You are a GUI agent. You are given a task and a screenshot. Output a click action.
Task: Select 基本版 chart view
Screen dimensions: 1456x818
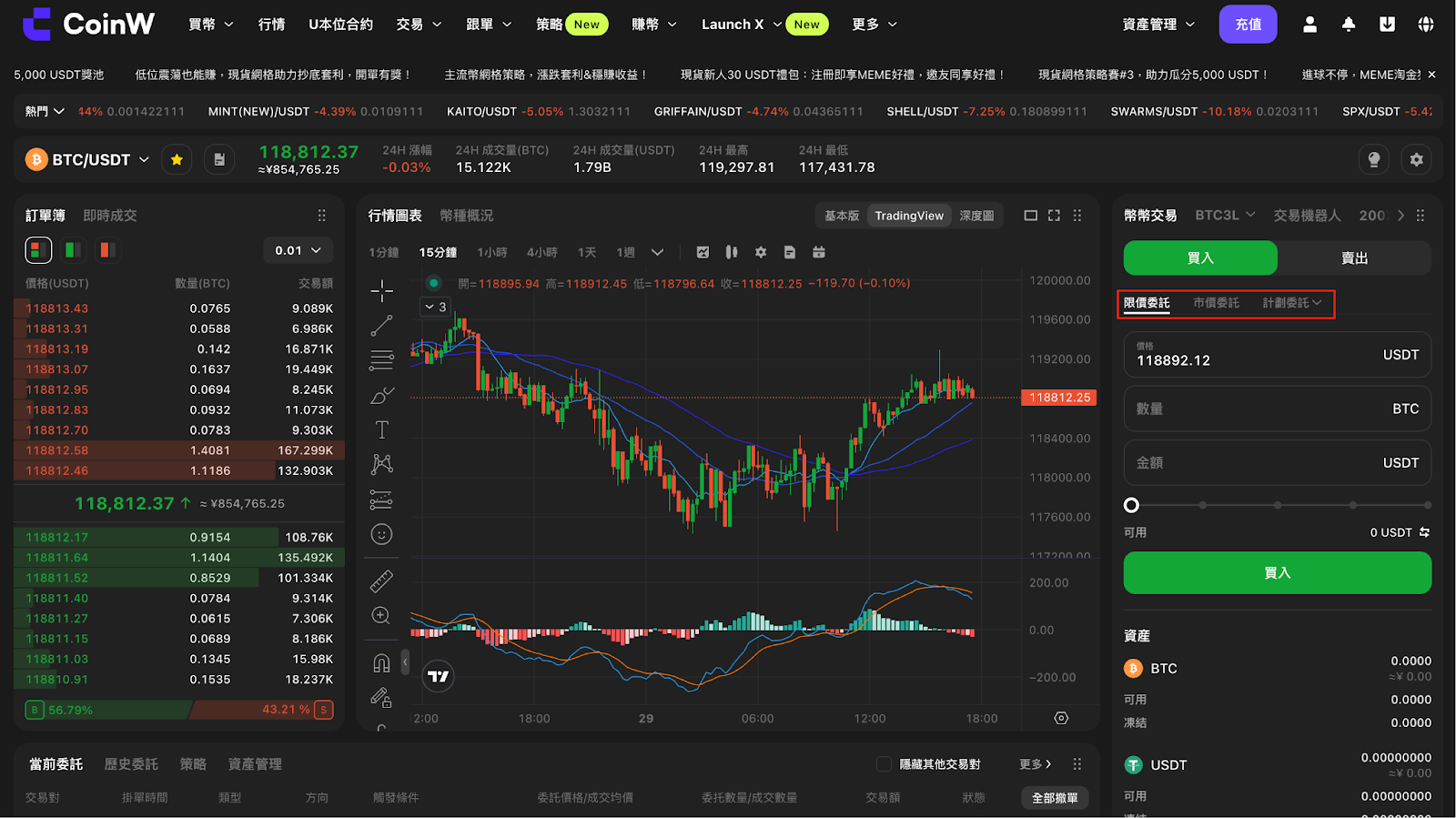842,216
